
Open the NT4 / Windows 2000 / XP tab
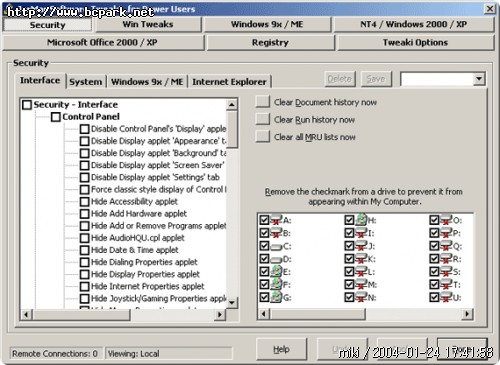[x=414, y=24]
